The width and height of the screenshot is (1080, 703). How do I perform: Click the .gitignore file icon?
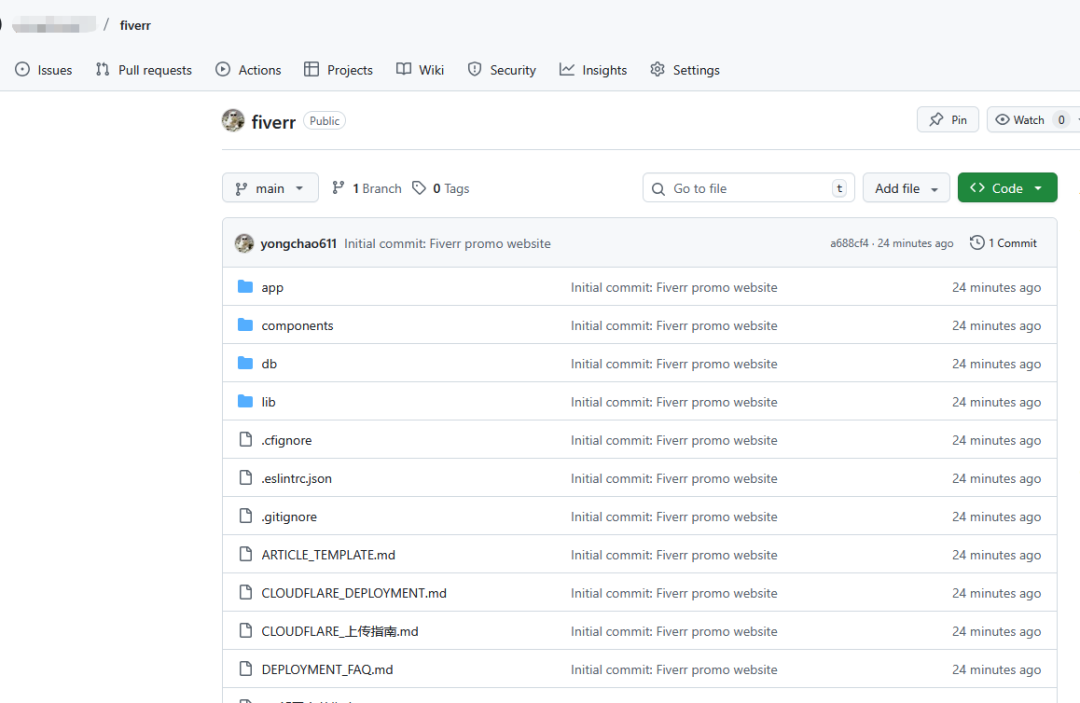coord(245,516)
